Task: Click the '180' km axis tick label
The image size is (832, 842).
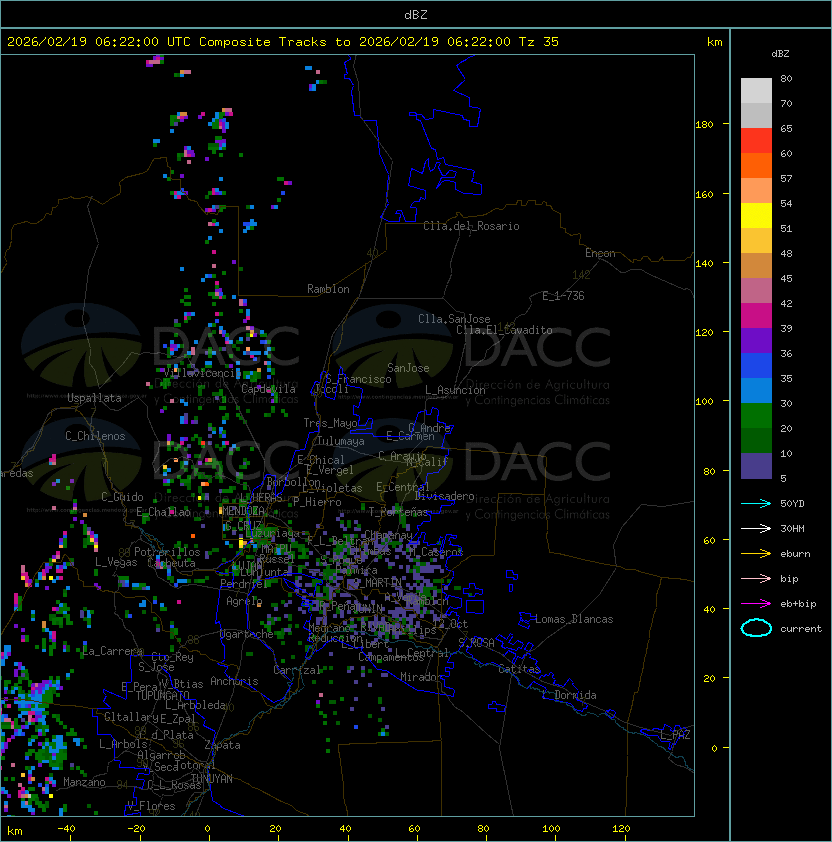Action: coord(704,125)
